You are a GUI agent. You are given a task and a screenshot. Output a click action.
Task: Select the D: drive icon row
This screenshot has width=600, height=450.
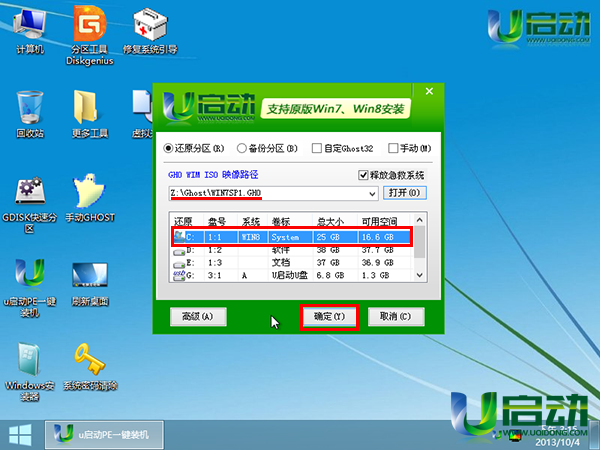[x=292, y=250]
